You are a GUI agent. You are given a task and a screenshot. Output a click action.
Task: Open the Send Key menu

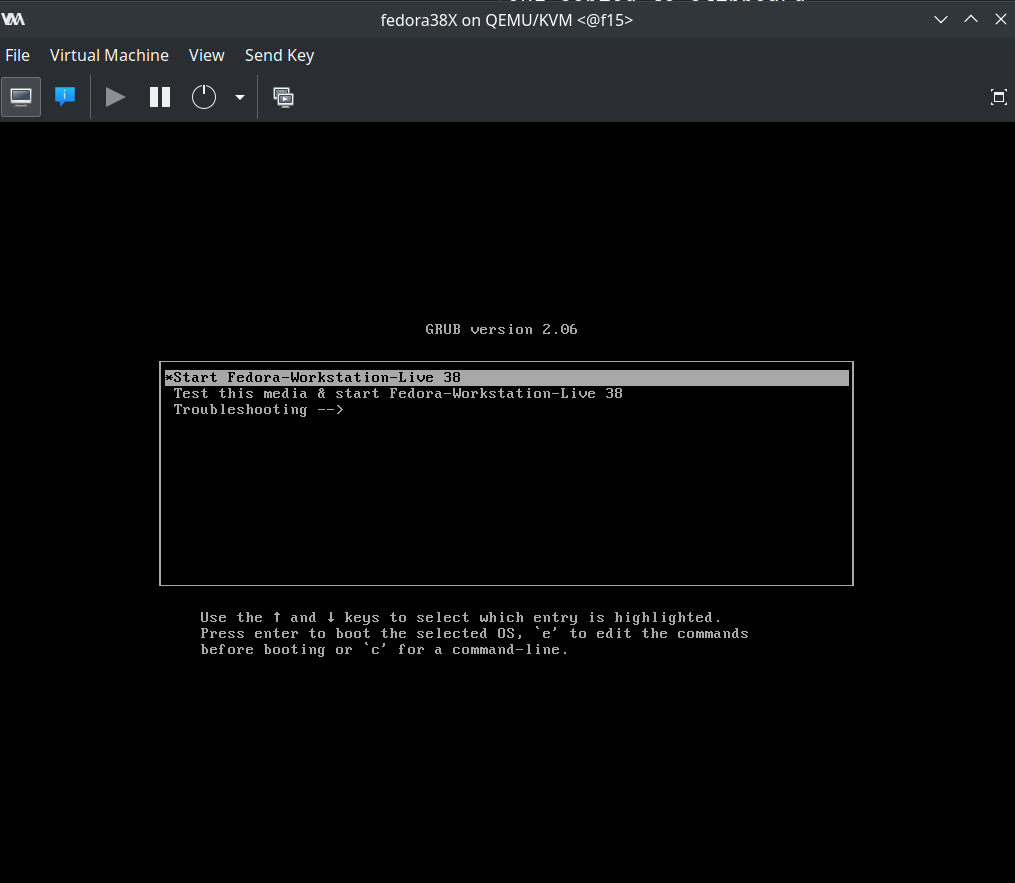(280, 56)
